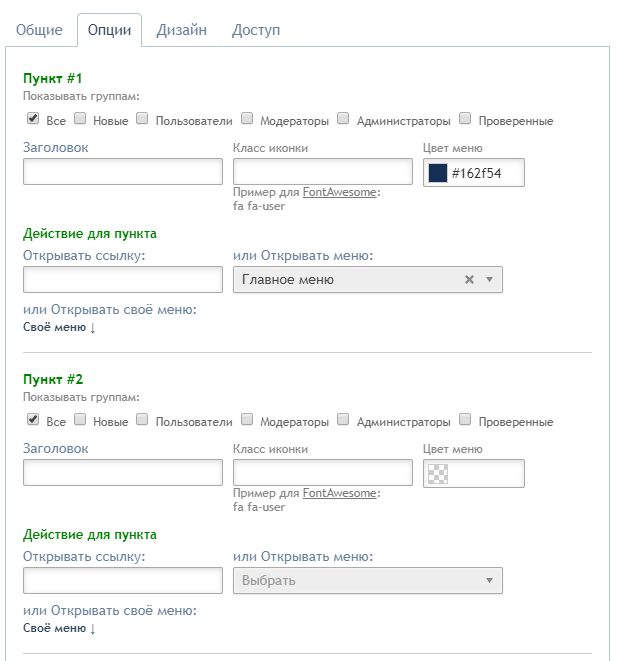Open the empty checkered color swatch in Пункт #2
The image size is (619, 661).
point(438,474)
